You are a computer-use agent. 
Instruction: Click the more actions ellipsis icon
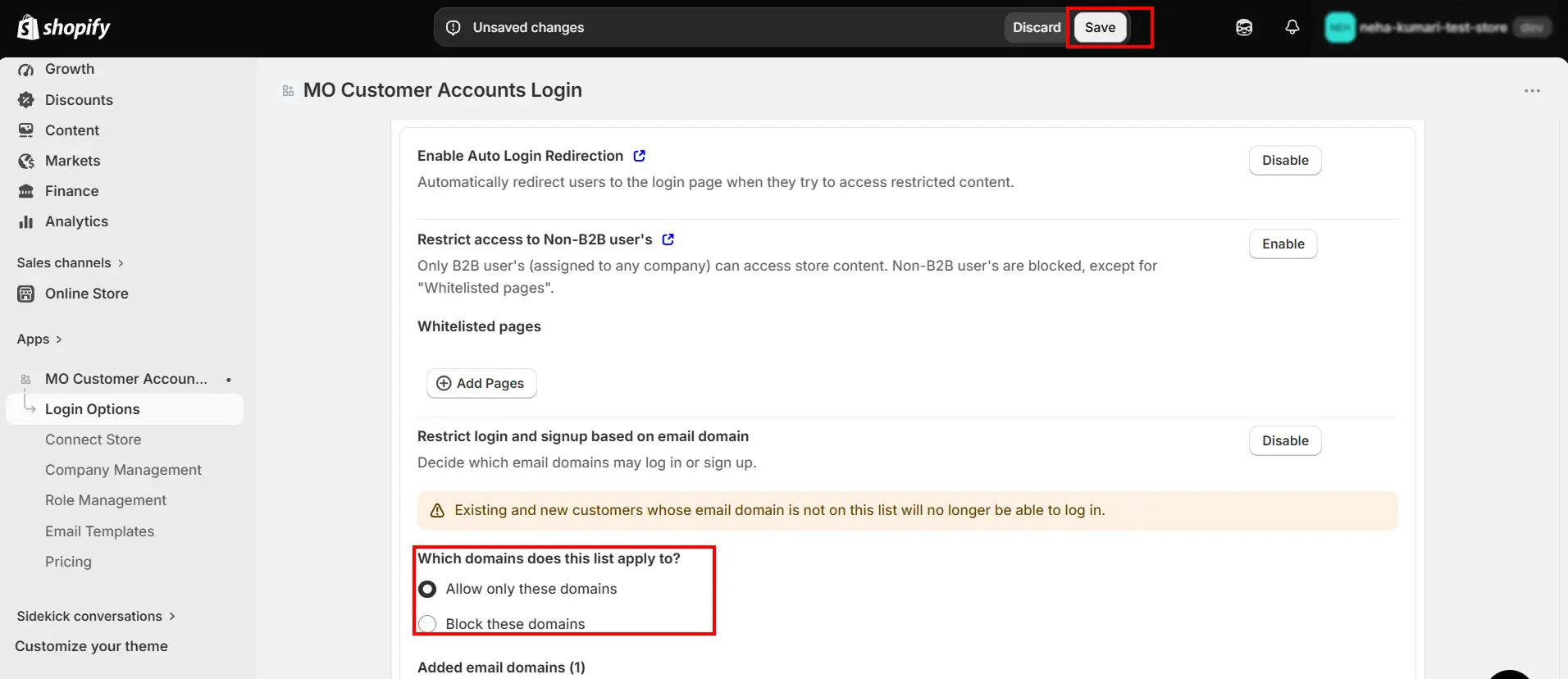click(x=1532, y=91)
